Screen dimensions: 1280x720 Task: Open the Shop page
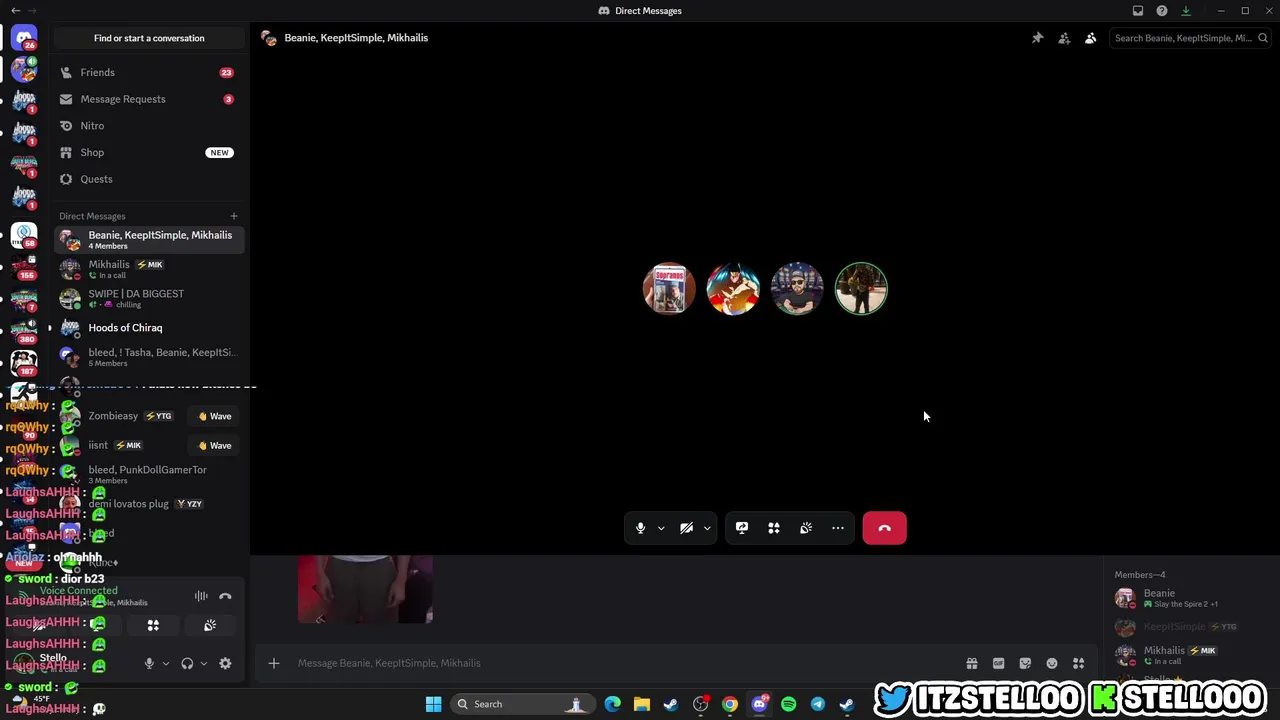(149, 152)
